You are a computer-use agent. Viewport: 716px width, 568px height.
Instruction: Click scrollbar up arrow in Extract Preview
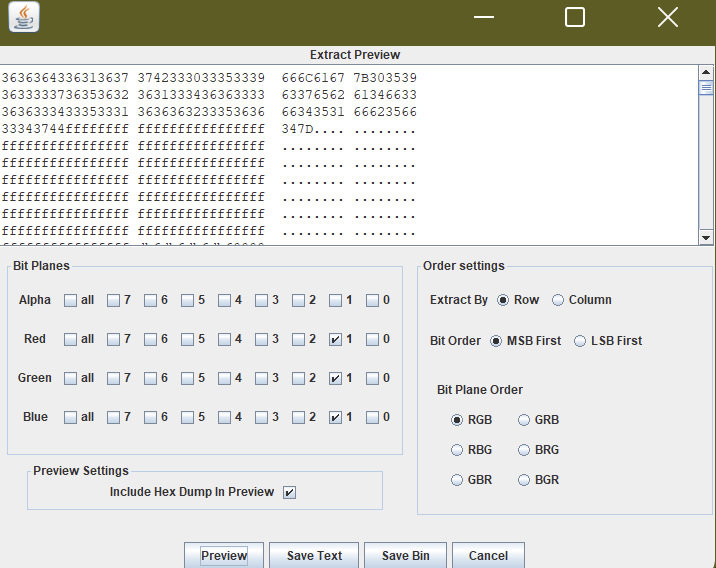coord(706,73)
